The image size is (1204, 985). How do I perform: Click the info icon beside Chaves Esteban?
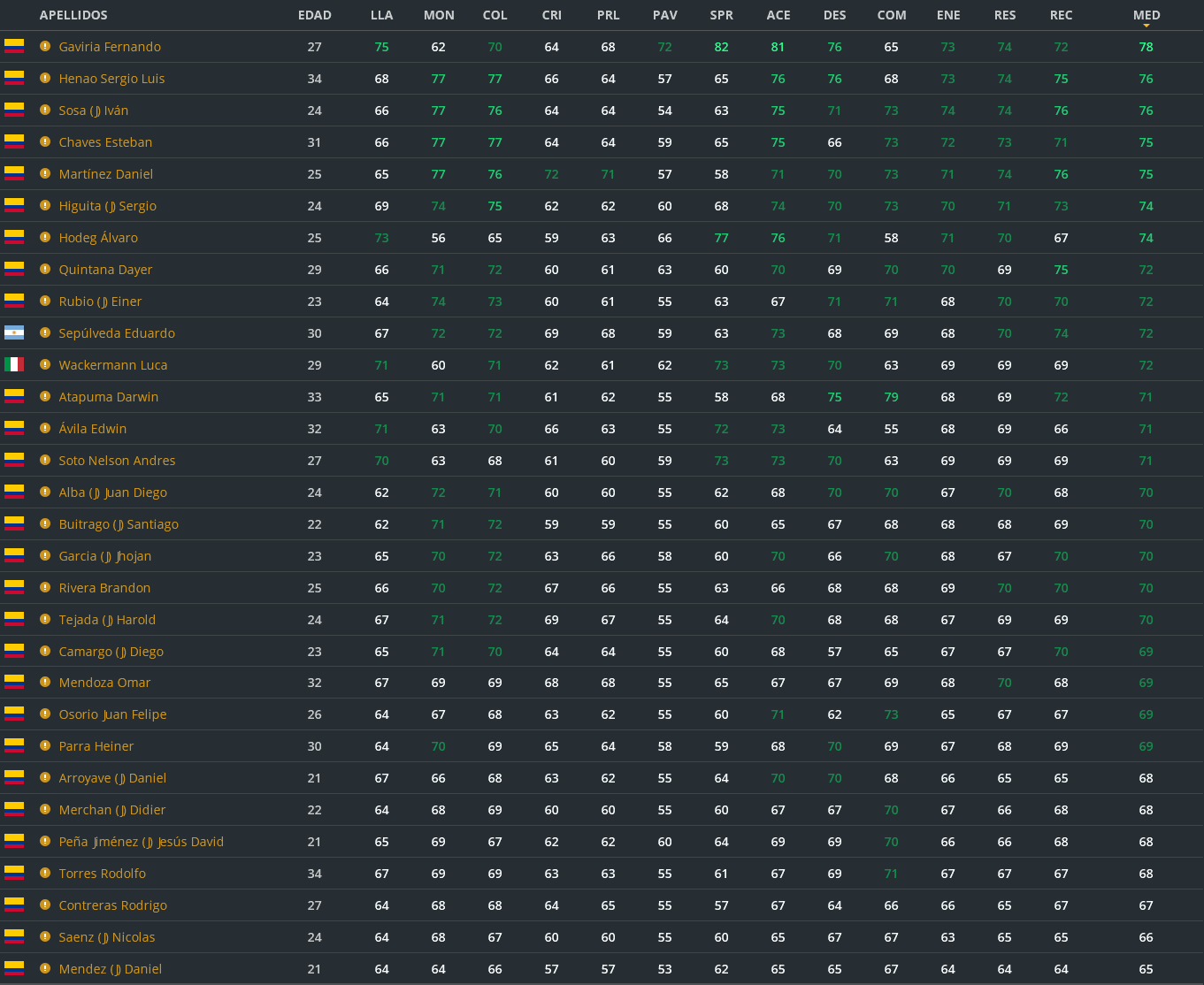point(45,141)
